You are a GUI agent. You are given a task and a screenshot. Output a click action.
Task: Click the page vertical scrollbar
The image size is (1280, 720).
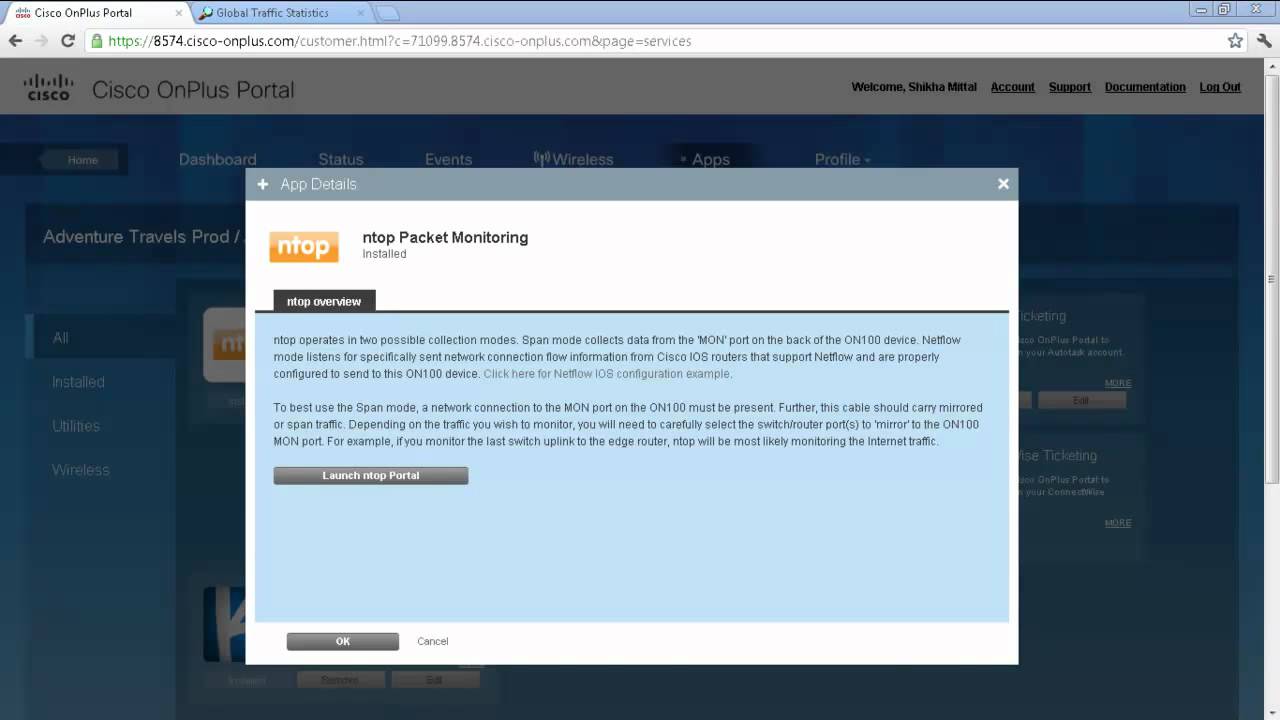tap(1271, 280)
